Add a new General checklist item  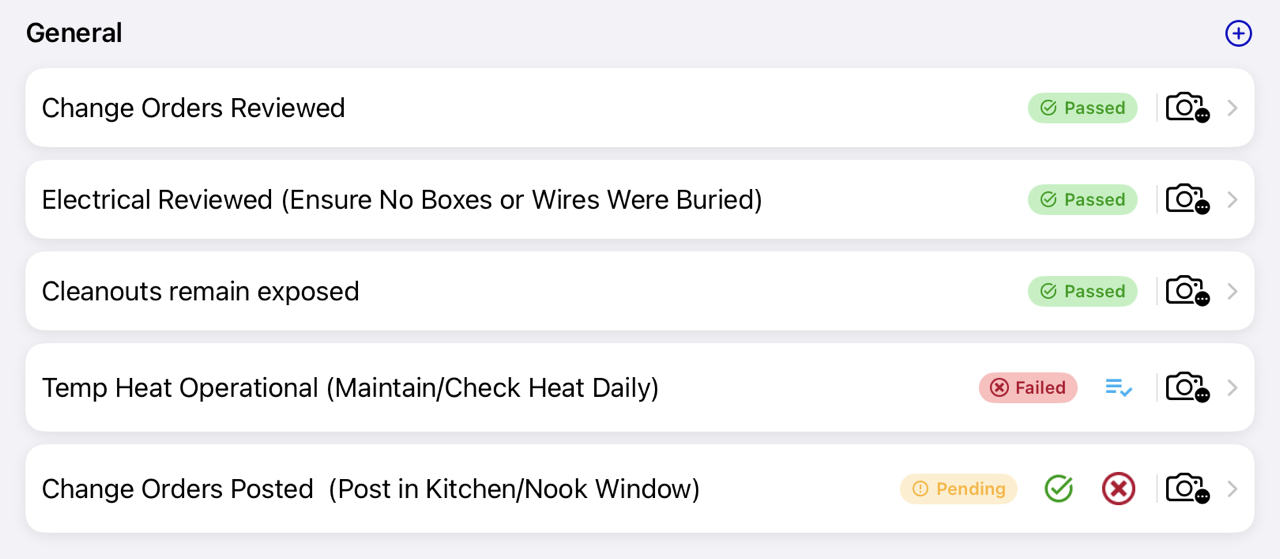tap(1238, 33)
